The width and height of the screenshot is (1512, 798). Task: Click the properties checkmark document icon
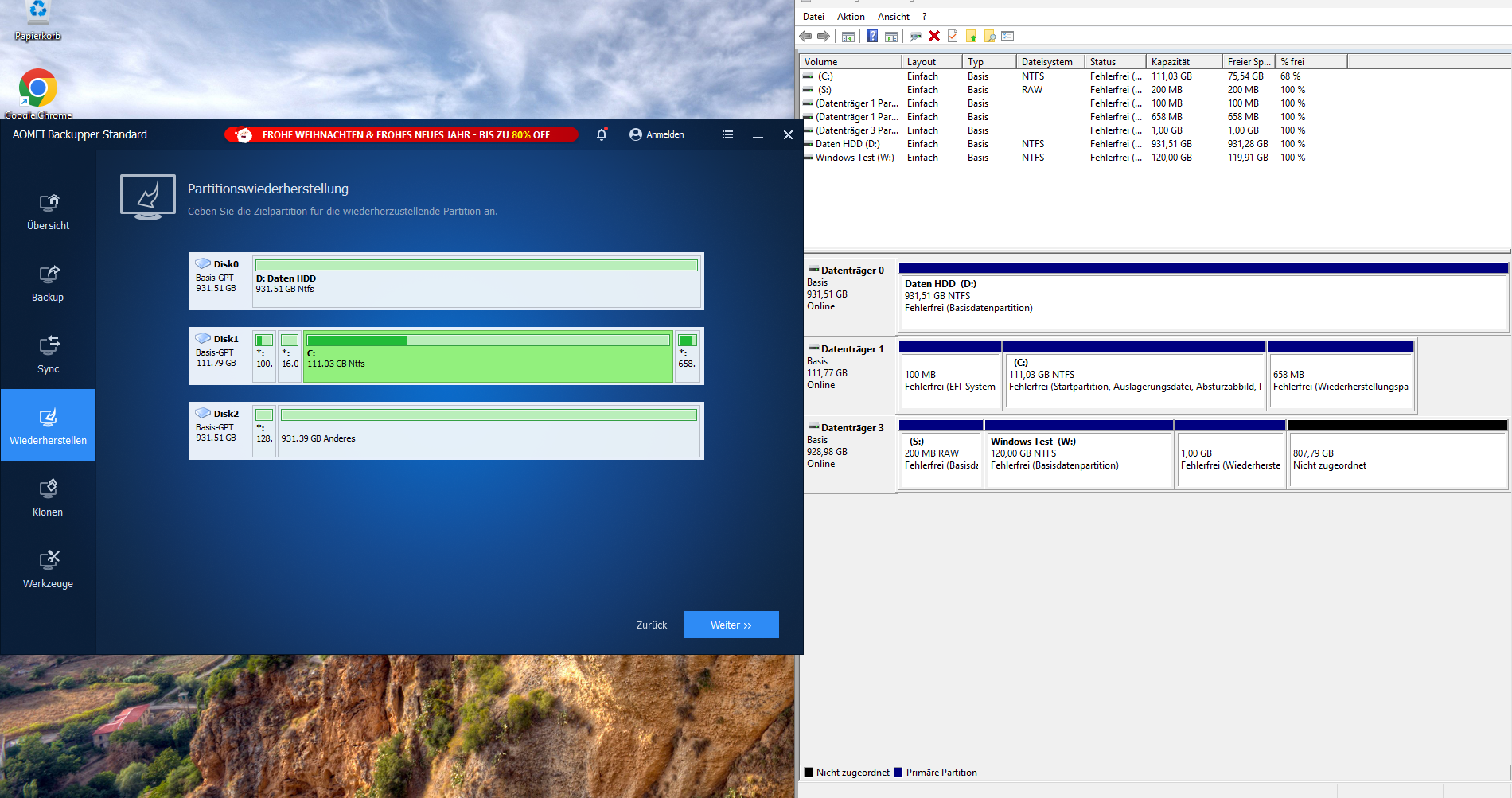(x=953, y=36)
